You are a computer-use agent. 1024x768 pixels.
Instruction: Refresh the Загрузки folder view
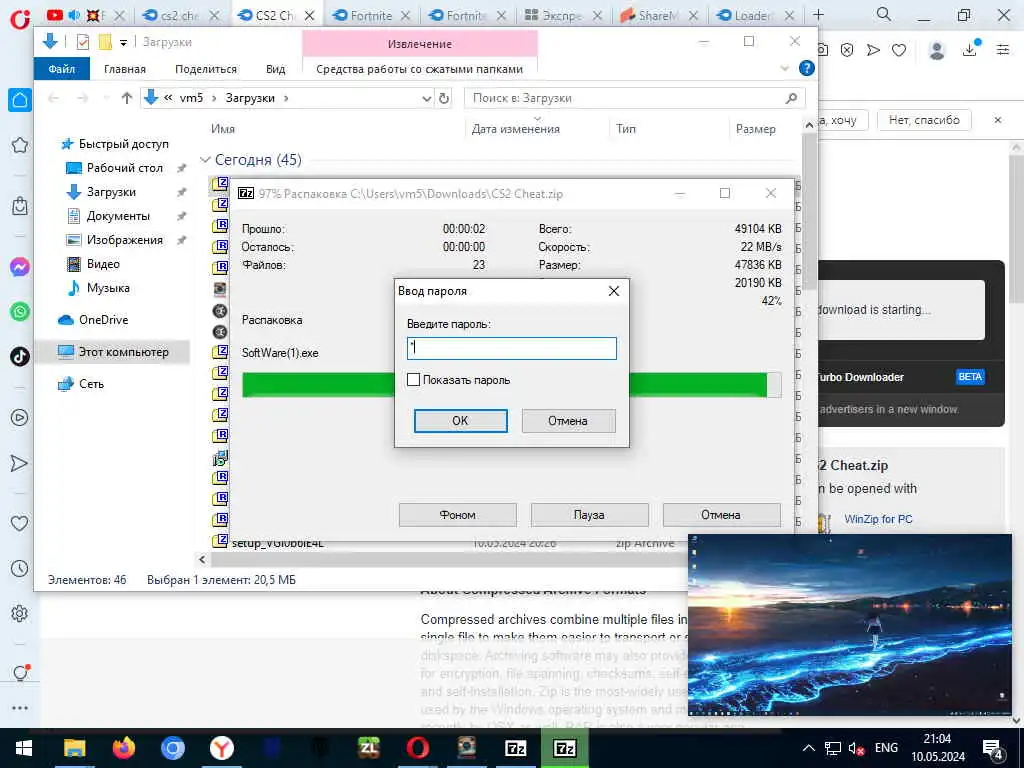(444, 98)
